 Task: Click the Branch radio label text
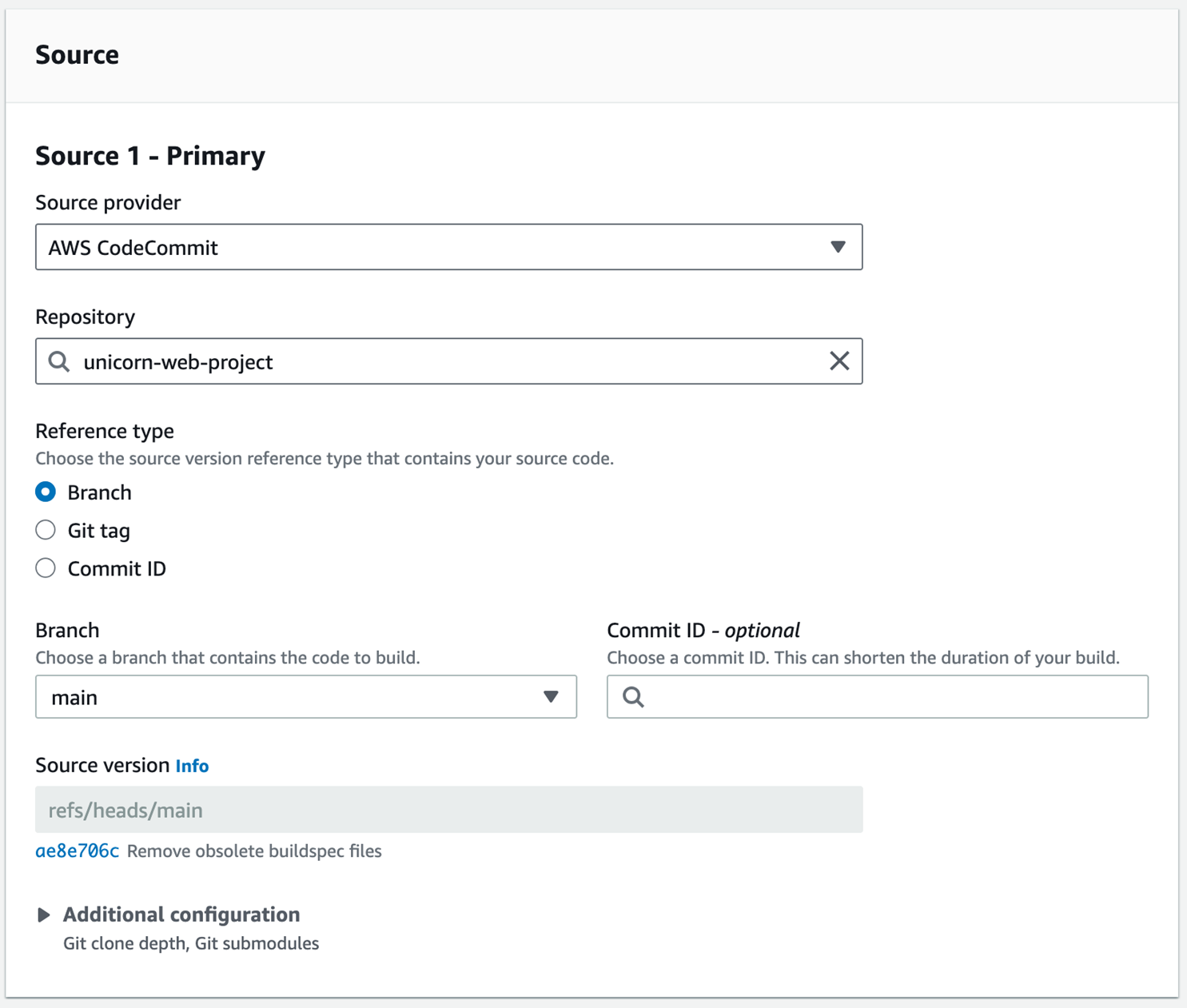[99, 492]
